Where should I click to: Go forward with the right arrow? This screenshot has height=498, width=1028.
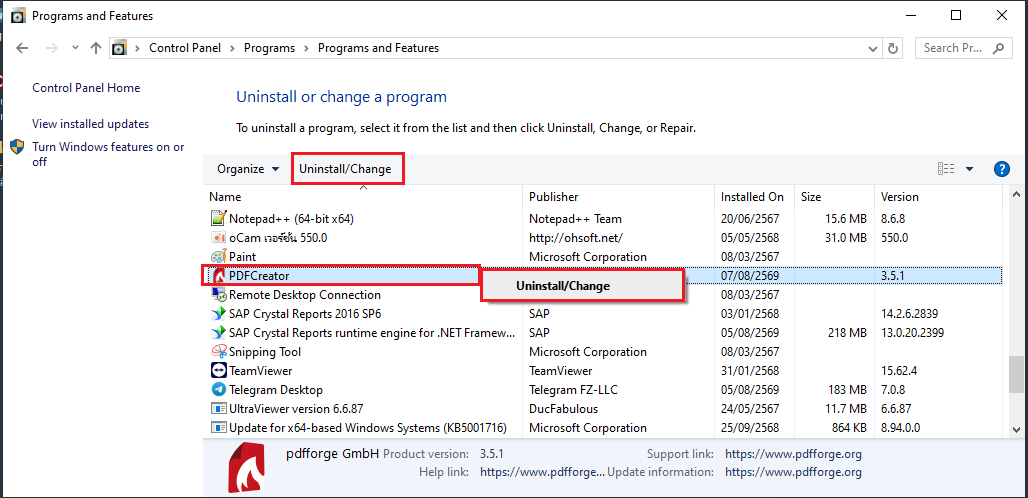52,48
